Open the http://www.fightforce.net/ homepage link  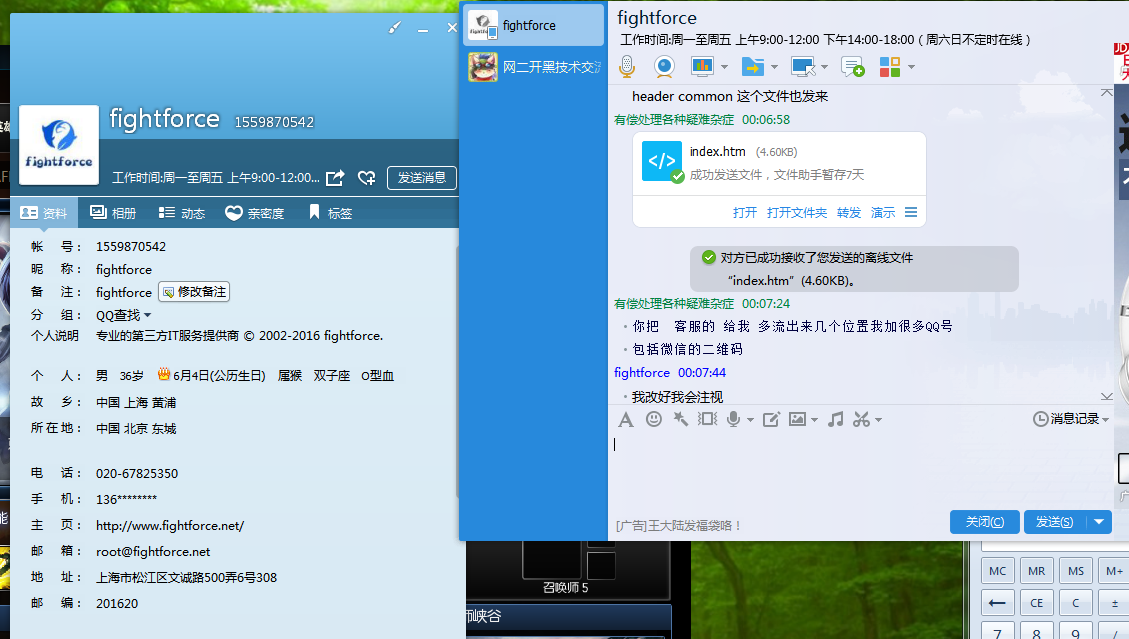170,526
